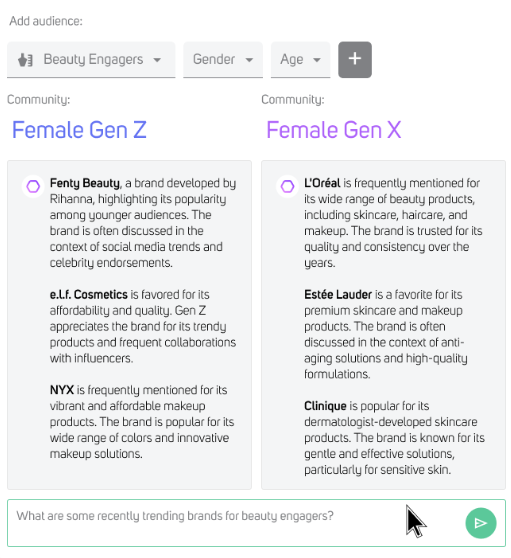Viewport: 511px width, 558px height.
Task: Click the hexagon icon in the Gen Z panel
Action: pos(33,186)
